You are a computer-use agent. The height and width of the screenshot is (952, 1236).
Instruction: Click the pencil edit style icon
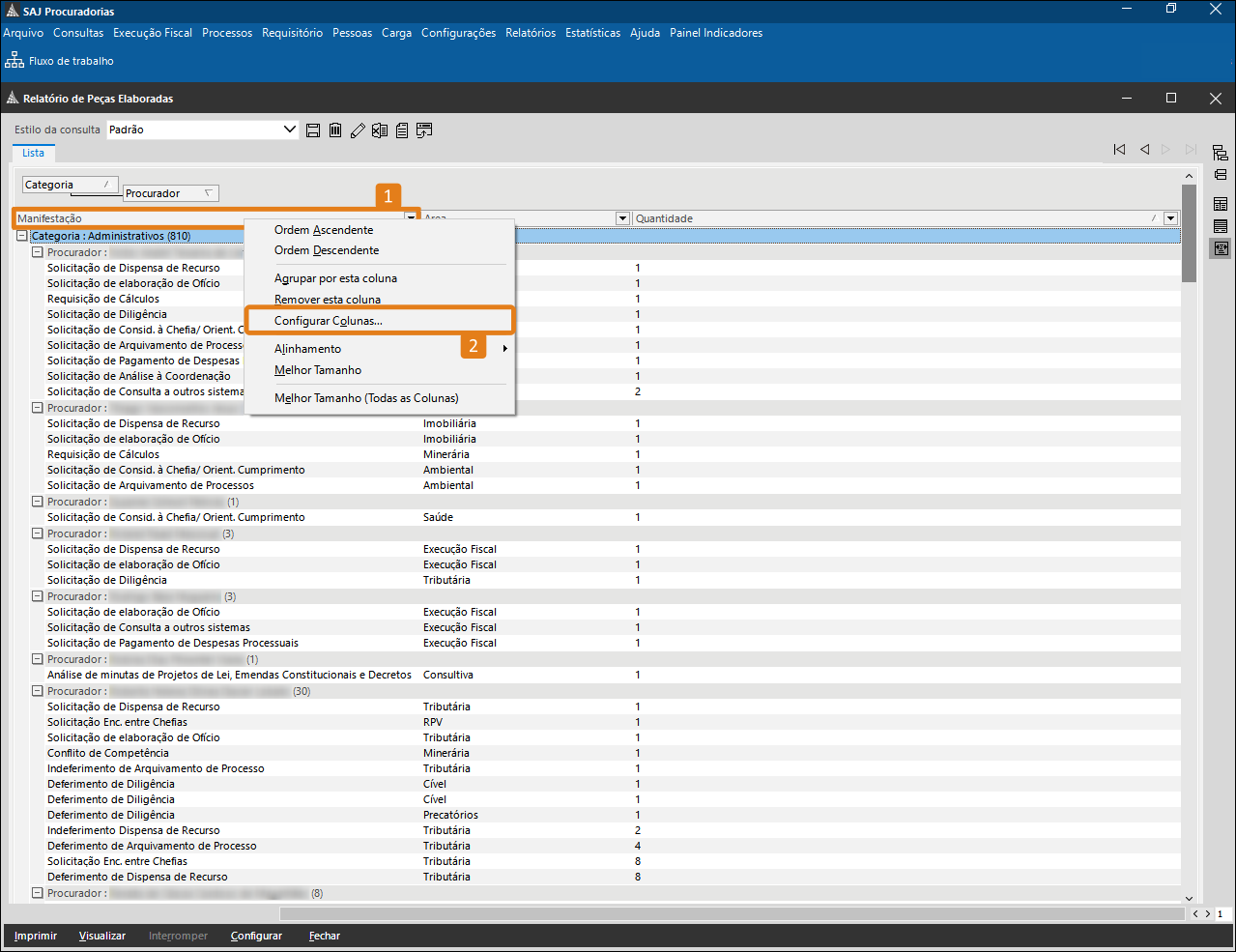[358, 130]
